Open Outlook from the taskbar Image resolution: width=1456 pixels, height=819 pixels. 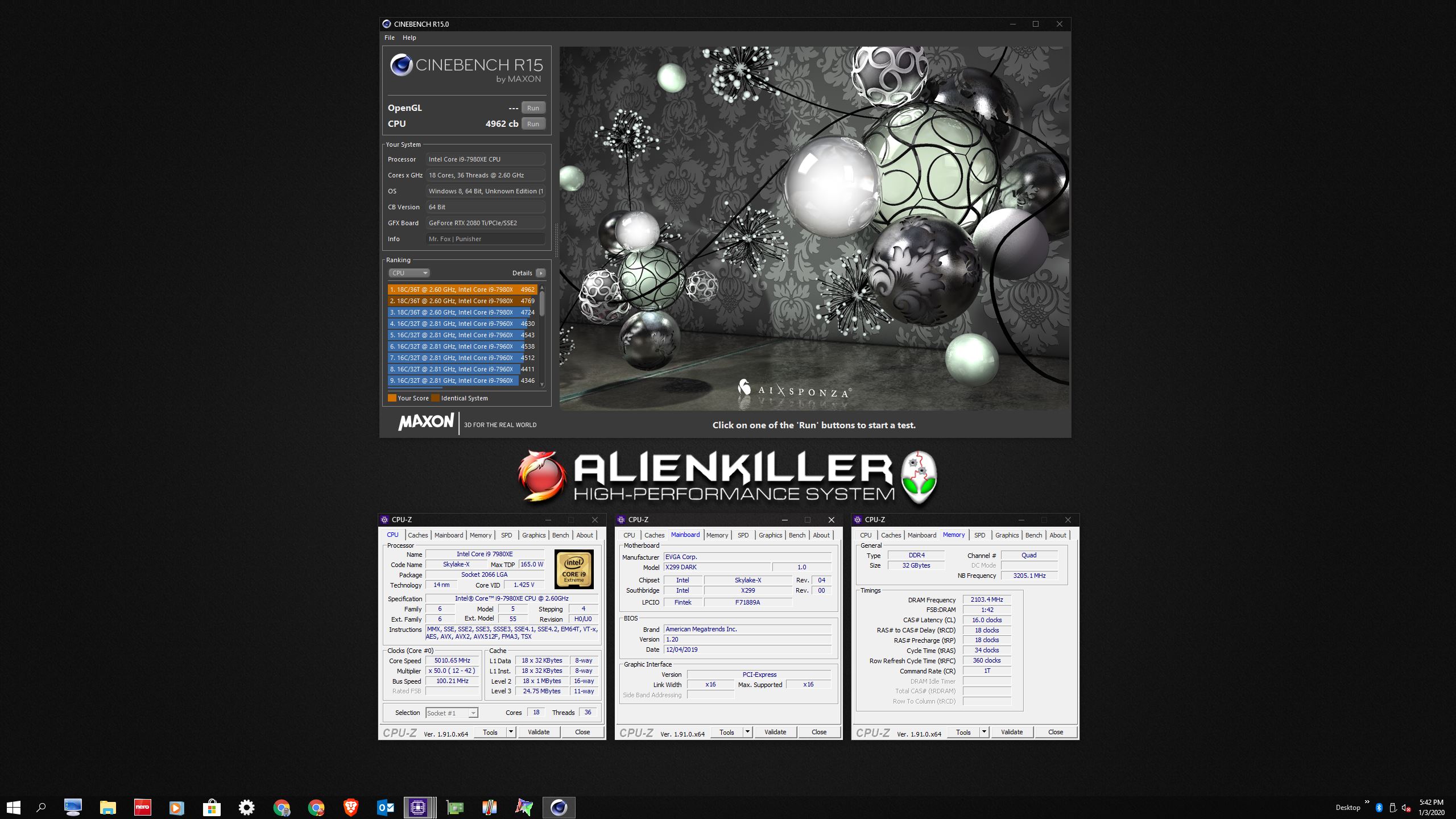point(386,807)
